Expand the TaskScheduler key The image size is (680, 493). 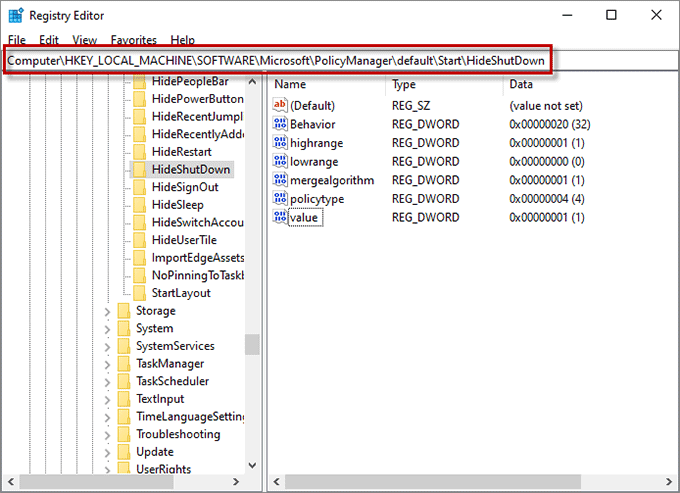[x=108, y=382]
